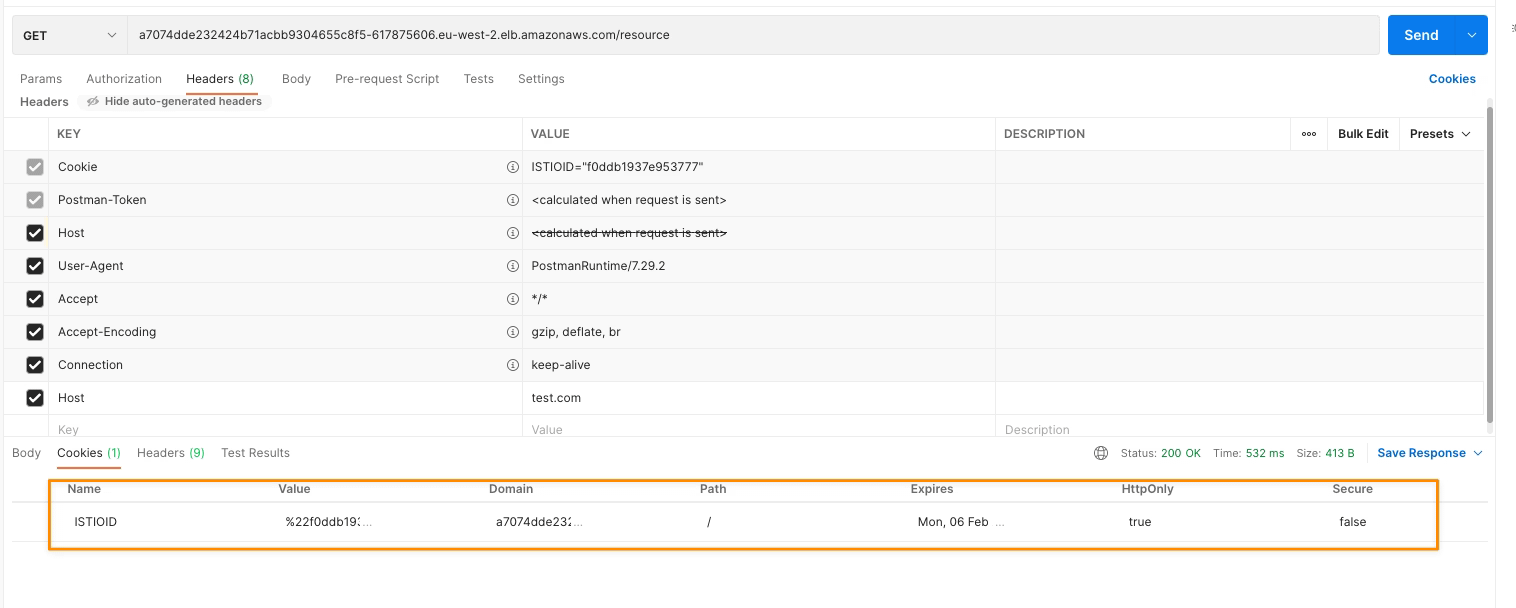The image size is (1516, 608).
Task: Click the info icon next to Connection header
Action: click(x=511, y=365)
